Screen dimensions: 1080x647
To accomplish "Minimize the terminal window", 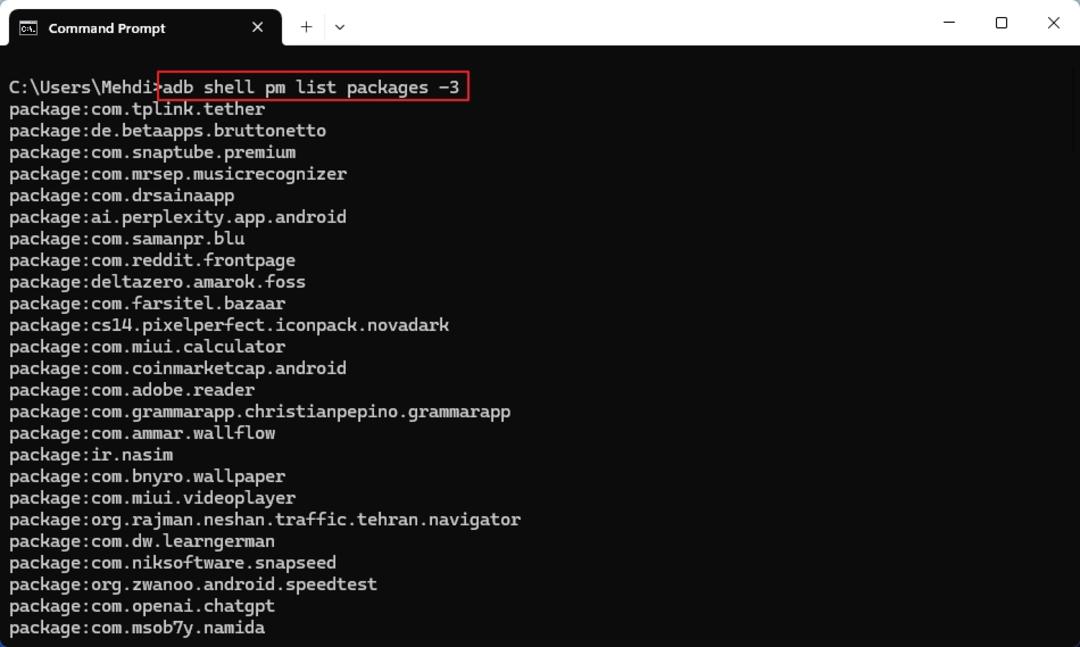I will pos(949,23).
